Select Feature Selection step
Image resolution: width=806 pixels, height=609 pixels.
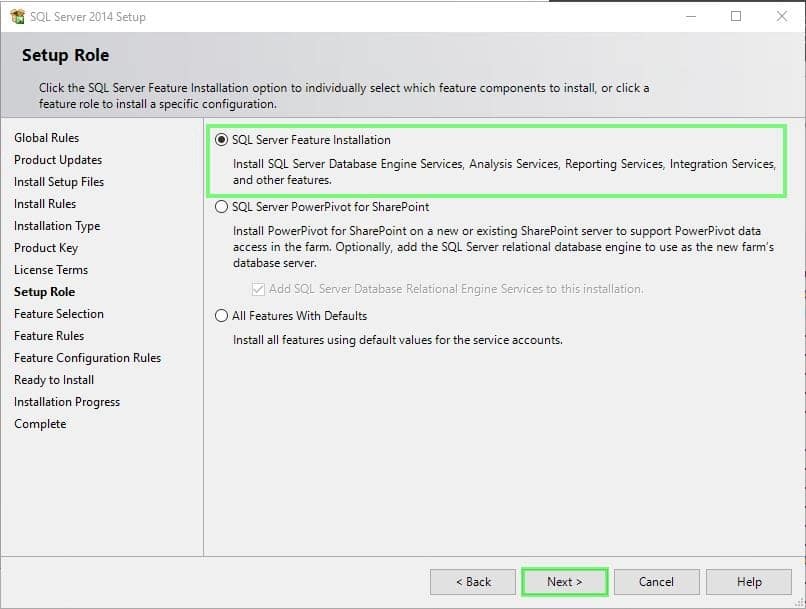pyautogui.click(x=59, y=314)
